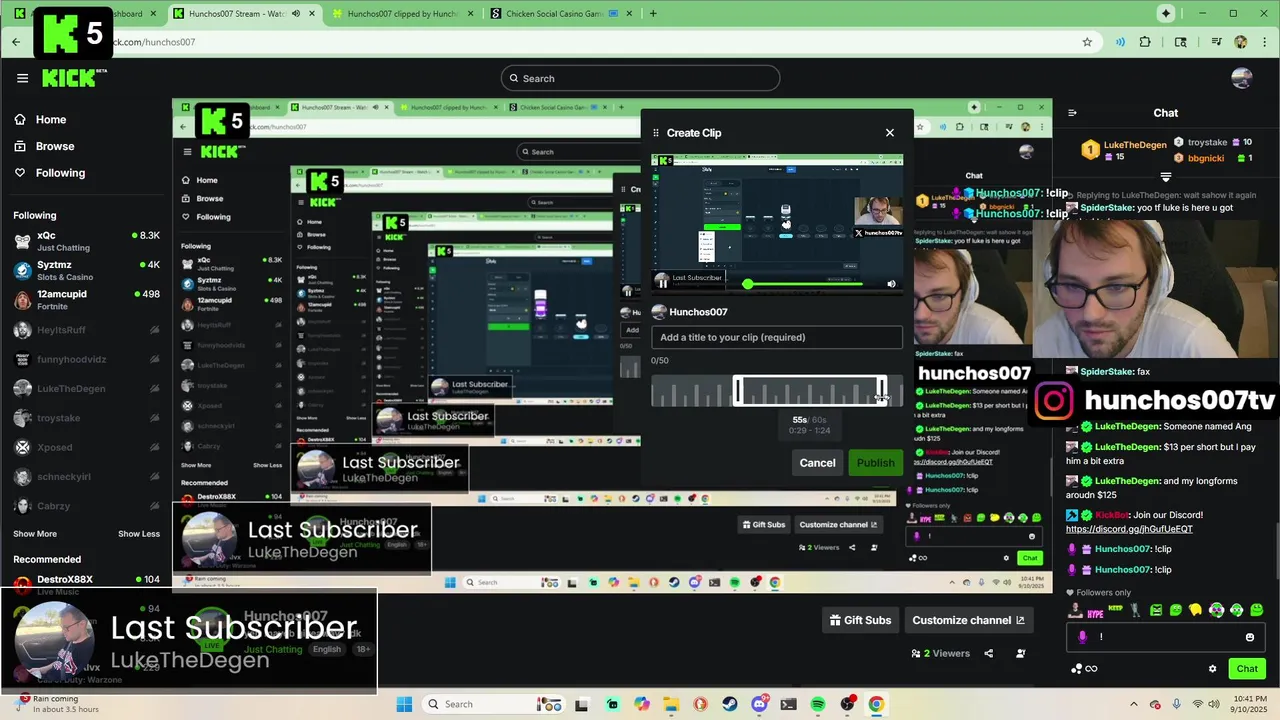1280x720 pixels.
Task: Switch to Chicken Social Casino browser tab
Action: click(562, 13)
